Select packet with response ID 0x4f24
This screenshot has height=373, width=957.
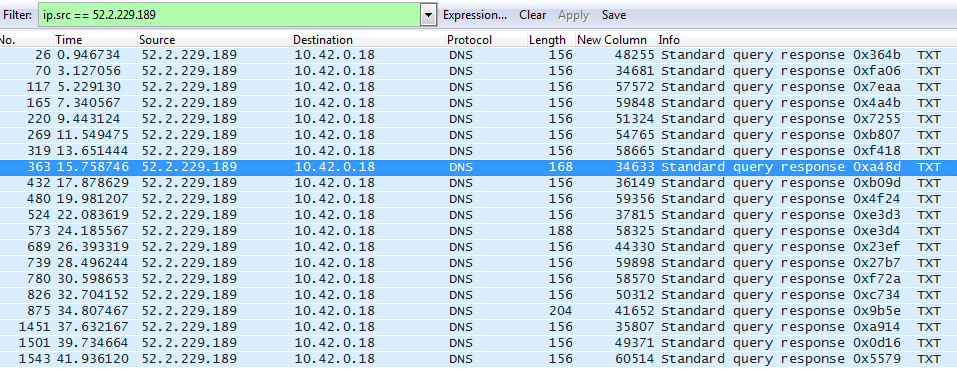(478, 199)
